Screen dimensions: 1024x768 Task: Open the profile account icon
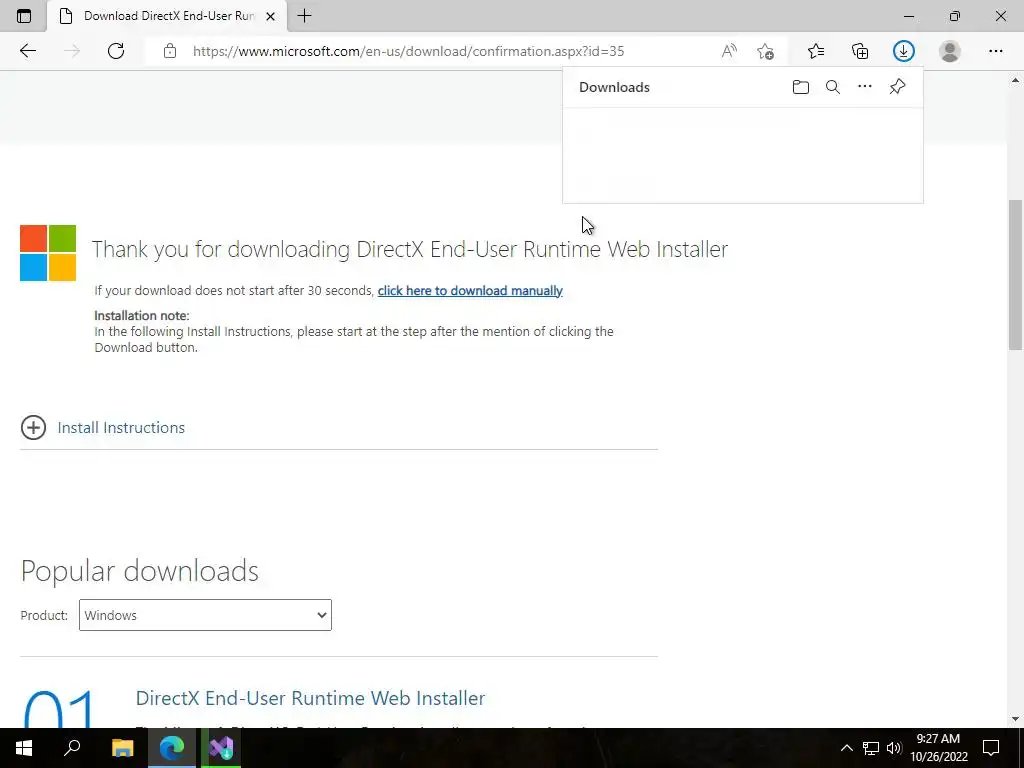(x=950, y=51)
